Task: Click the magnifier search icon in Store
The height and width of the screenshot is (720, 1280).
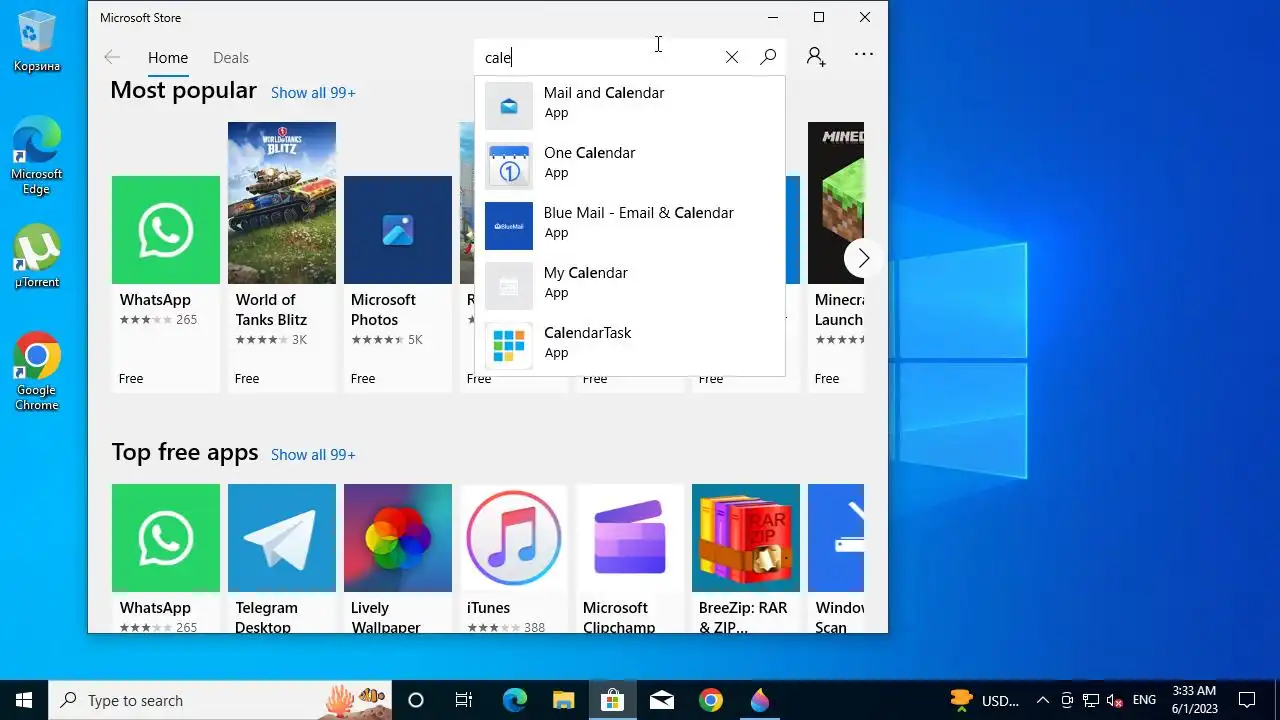Action: point(768,58)
